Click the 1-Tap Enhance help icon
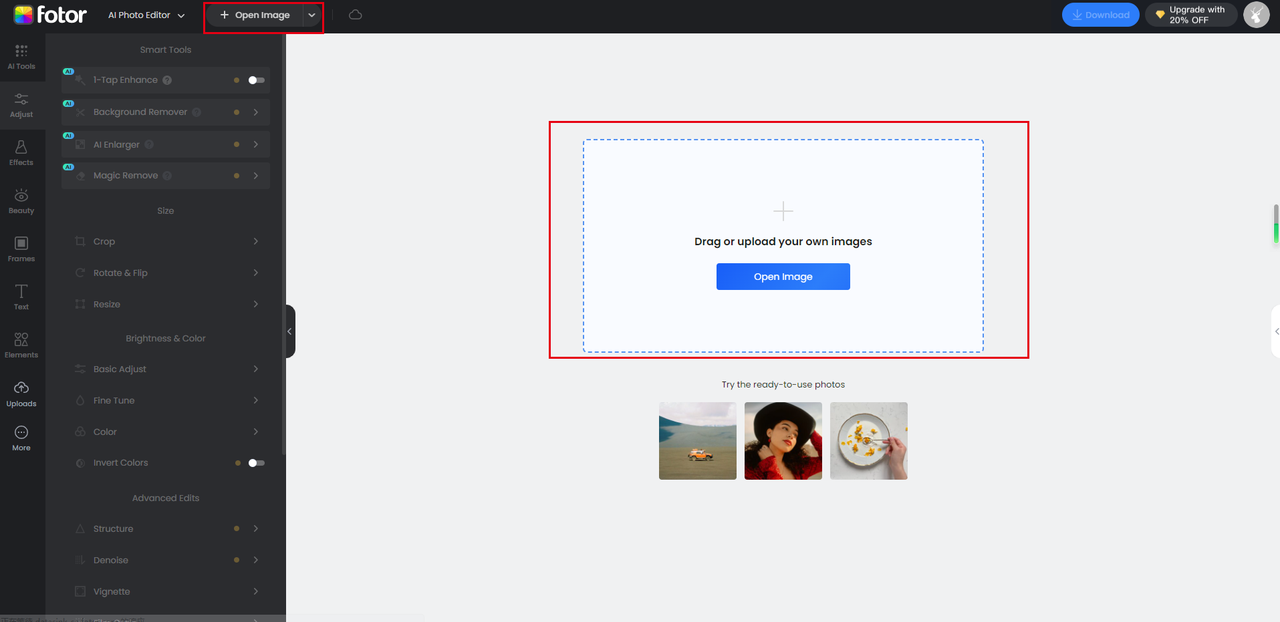 pyautogui.click(x=167, y=80)
